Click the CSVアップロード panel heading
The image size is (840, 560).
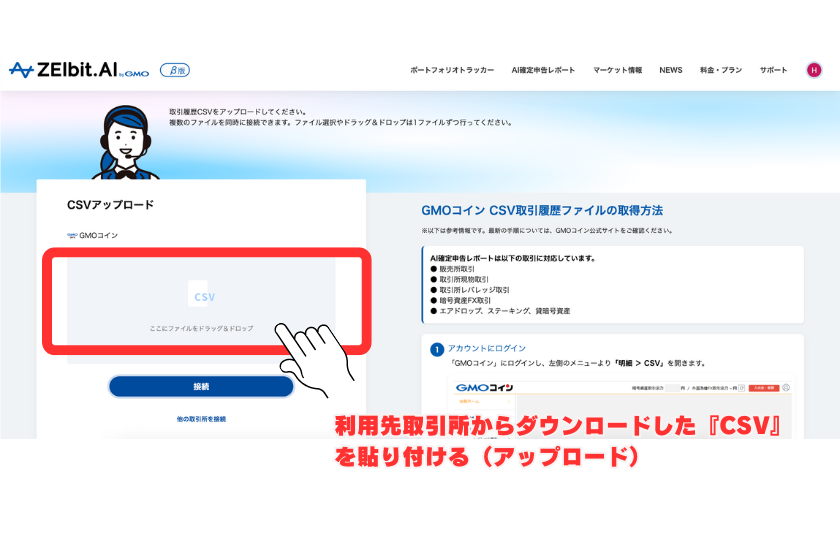pyautogui.click(x=110, y=205)
